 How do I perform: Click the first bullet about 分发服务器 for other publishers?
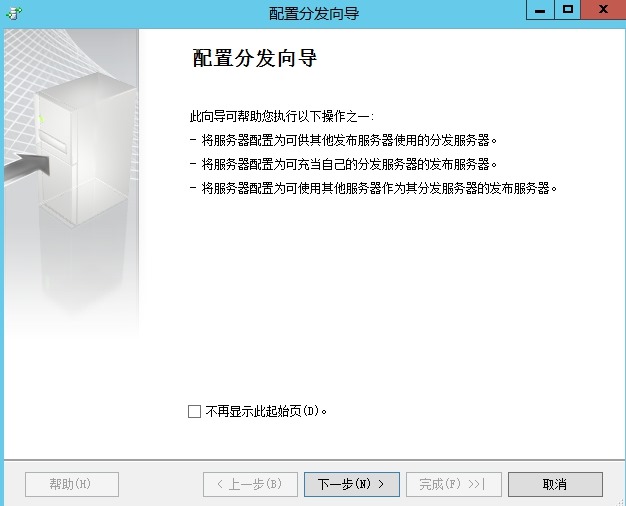343,140
